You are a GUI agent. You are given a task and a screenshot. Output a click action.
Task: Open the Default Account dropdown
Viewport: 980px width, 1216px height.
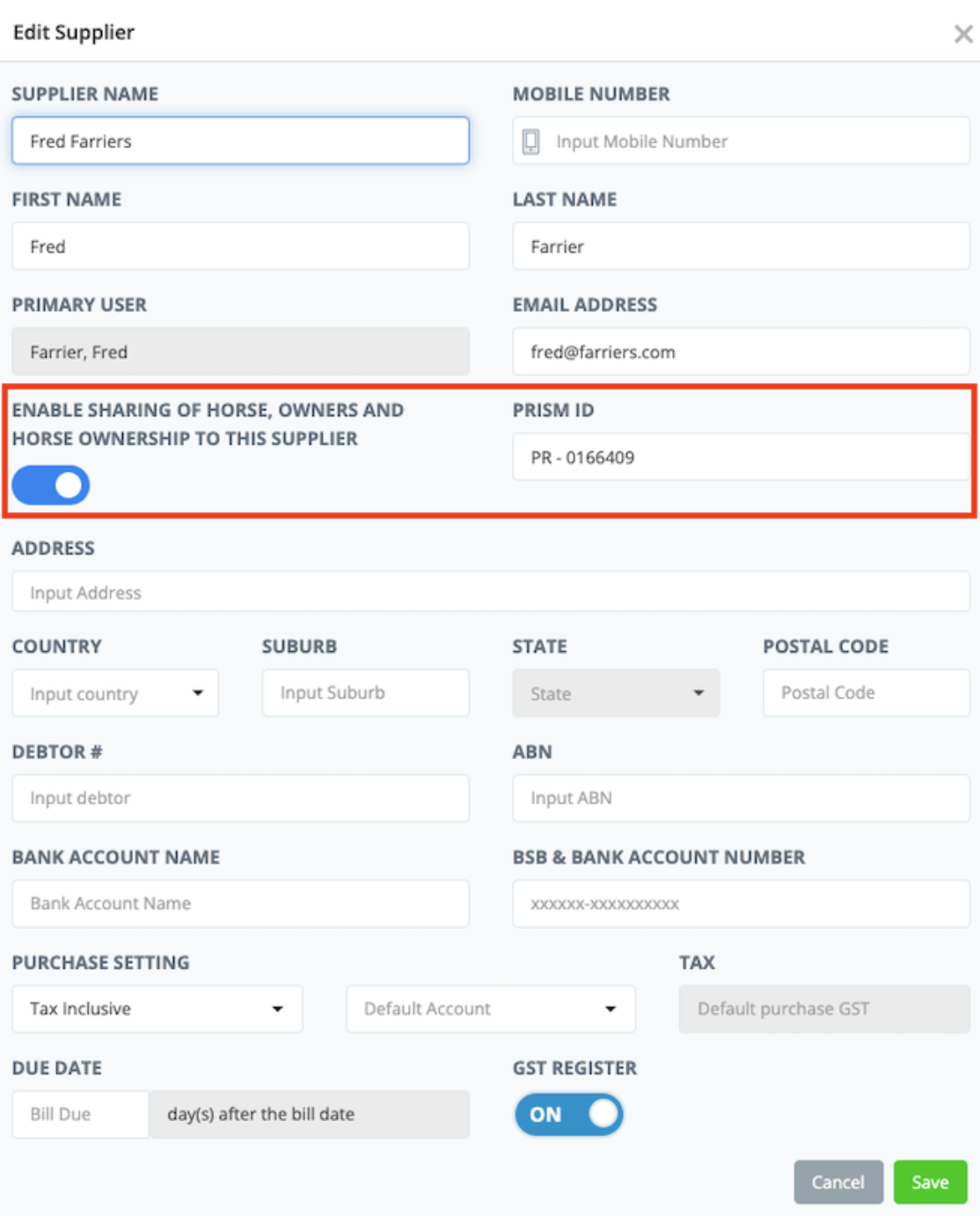(490, 1008)
